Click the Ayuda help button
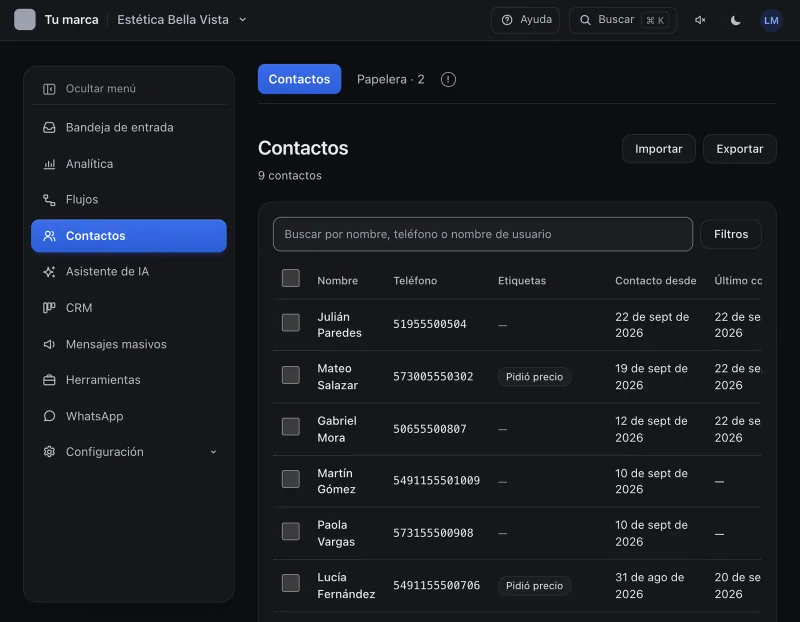Image resolution: width=800 pixels, height=622 pixels. point(526,20)
